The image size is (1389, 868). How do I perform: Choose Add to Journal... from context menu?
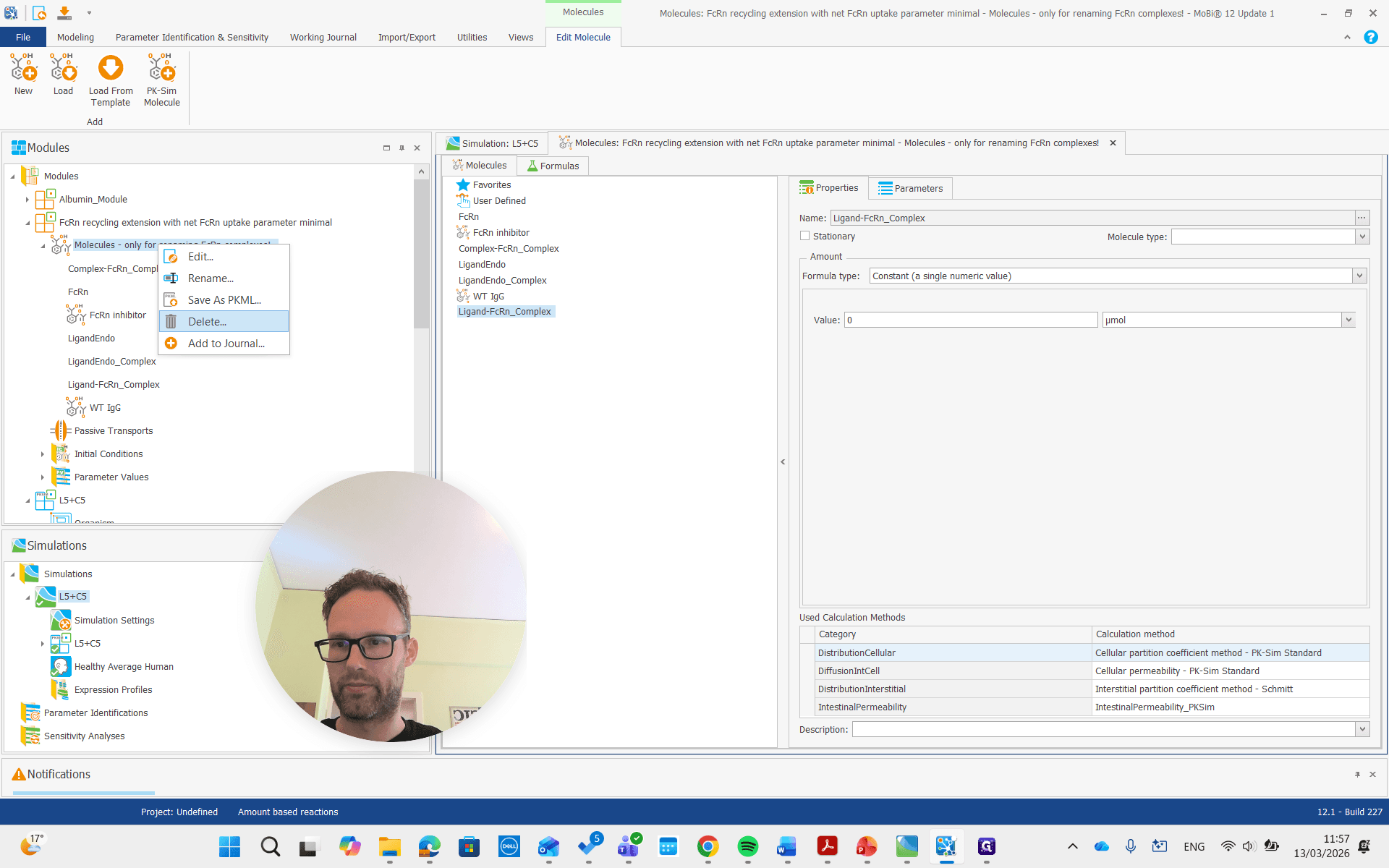[x=224, y=344]
